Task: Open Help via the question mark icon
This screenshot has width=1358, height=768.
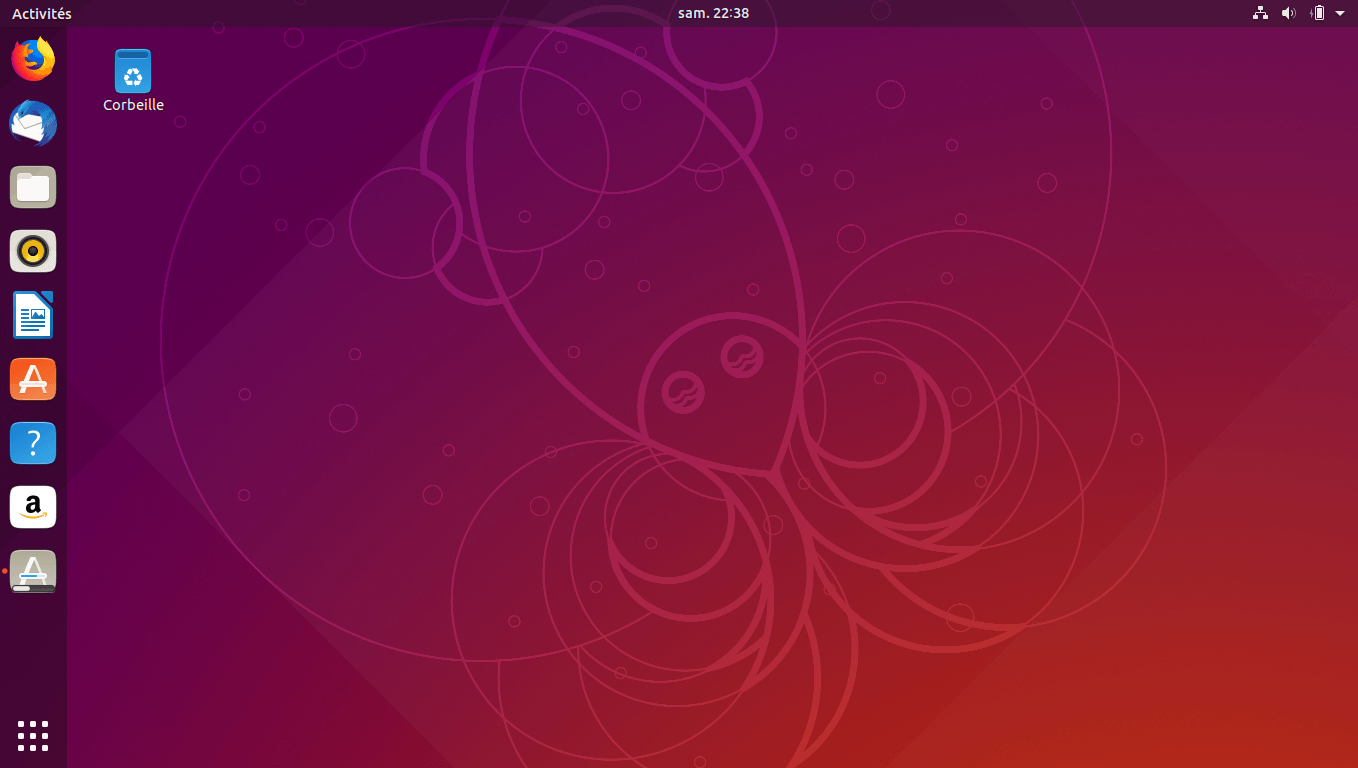Action: [x=33, y=443]
